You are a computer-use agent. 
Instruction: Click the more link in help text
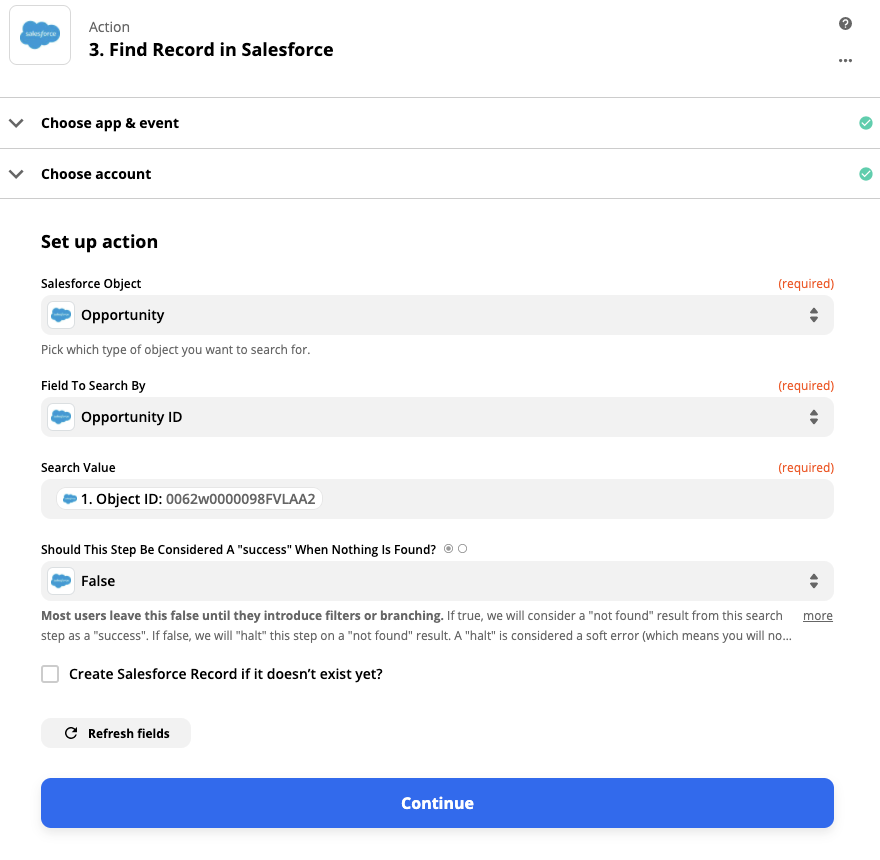[817, 616]
